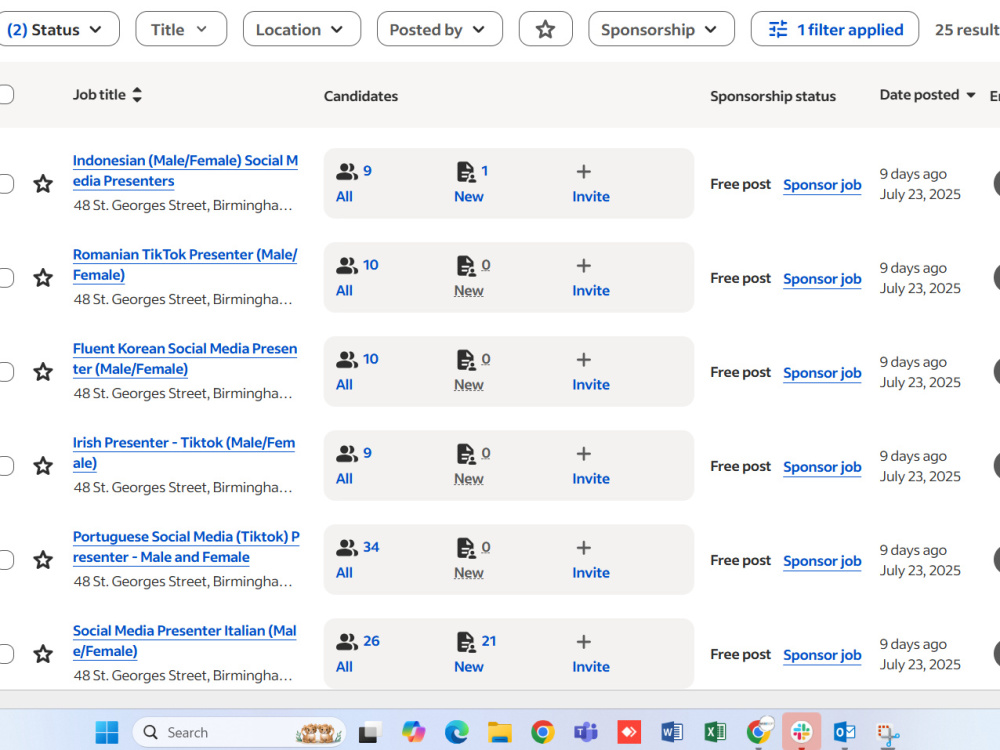Star the Romanian TikTok Presenter job

pos(43,277)
